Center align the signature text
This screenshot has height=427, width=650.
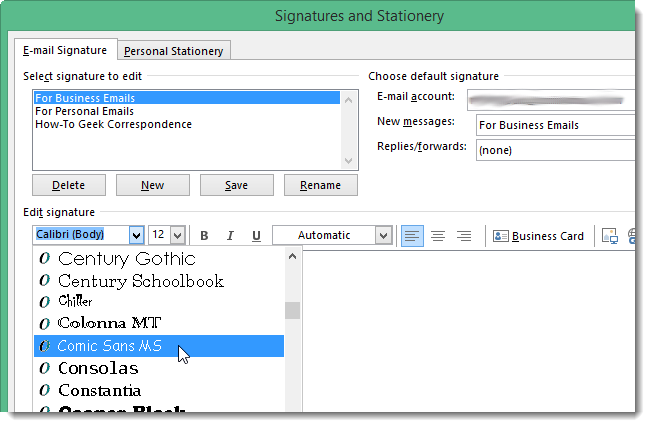point(438,236)
